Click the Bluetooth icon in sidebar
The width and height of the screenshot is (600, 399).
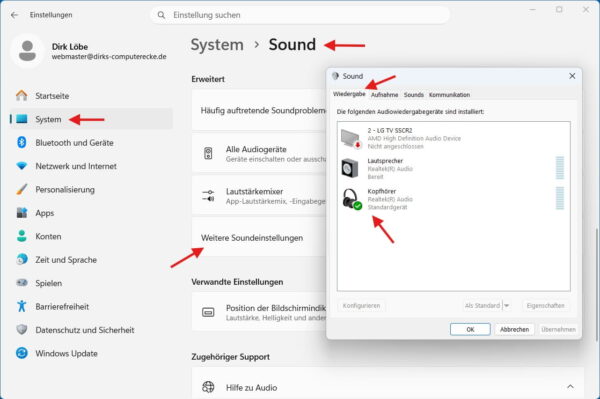click(22, 142)
